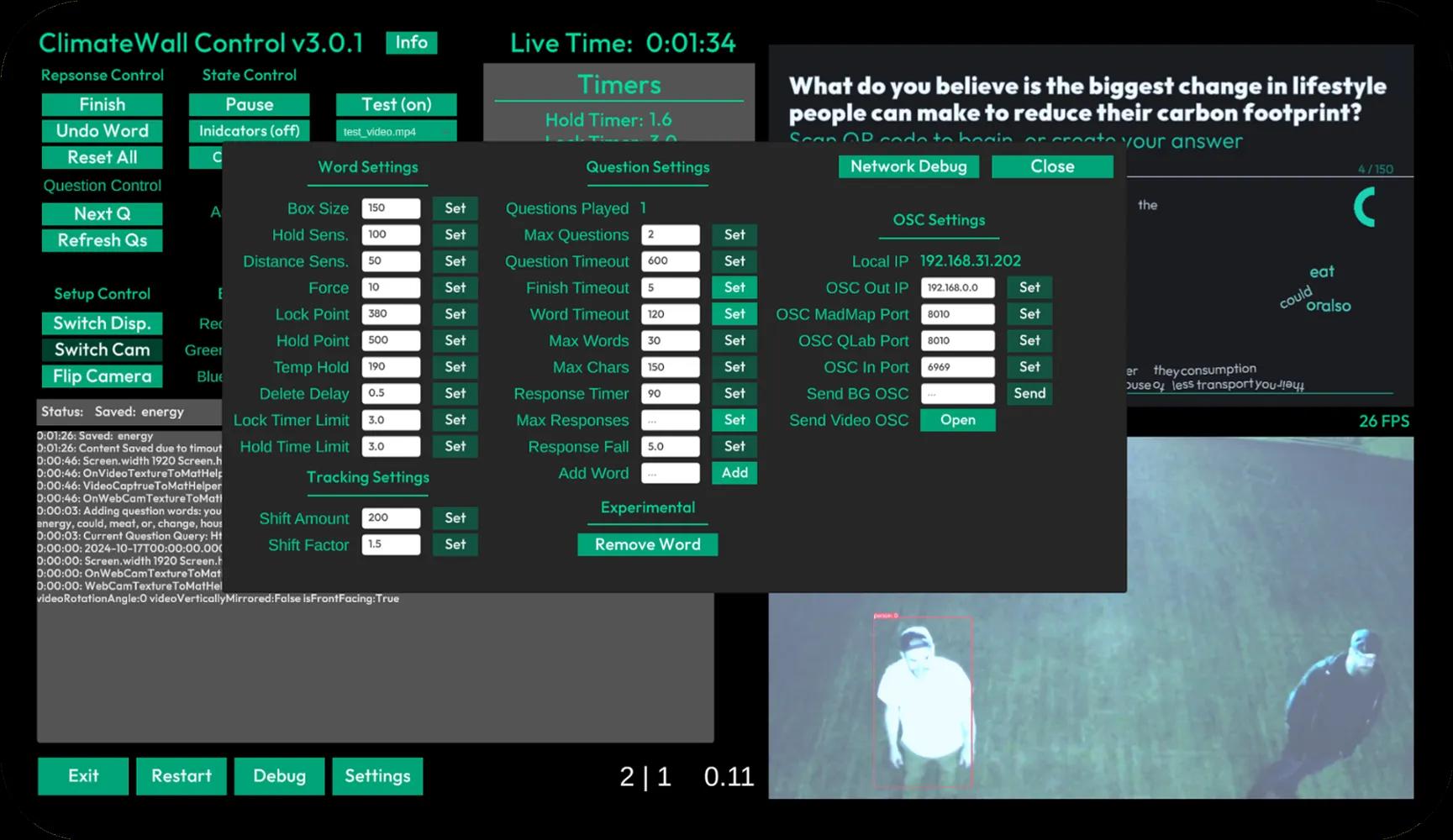Click the Flip Camera button
Image resolution: width=1453 pixels, height=840 pixels.
pyautogui.click(x=102, y=376)
